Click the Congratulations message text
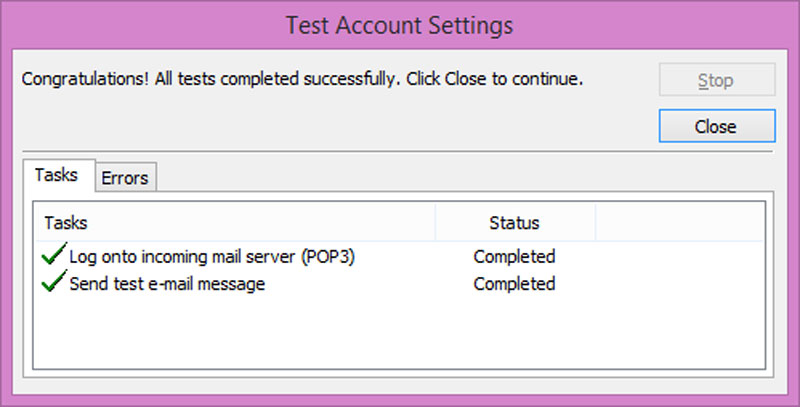Viewport: 800px width, 407px height. pos(302,79)
